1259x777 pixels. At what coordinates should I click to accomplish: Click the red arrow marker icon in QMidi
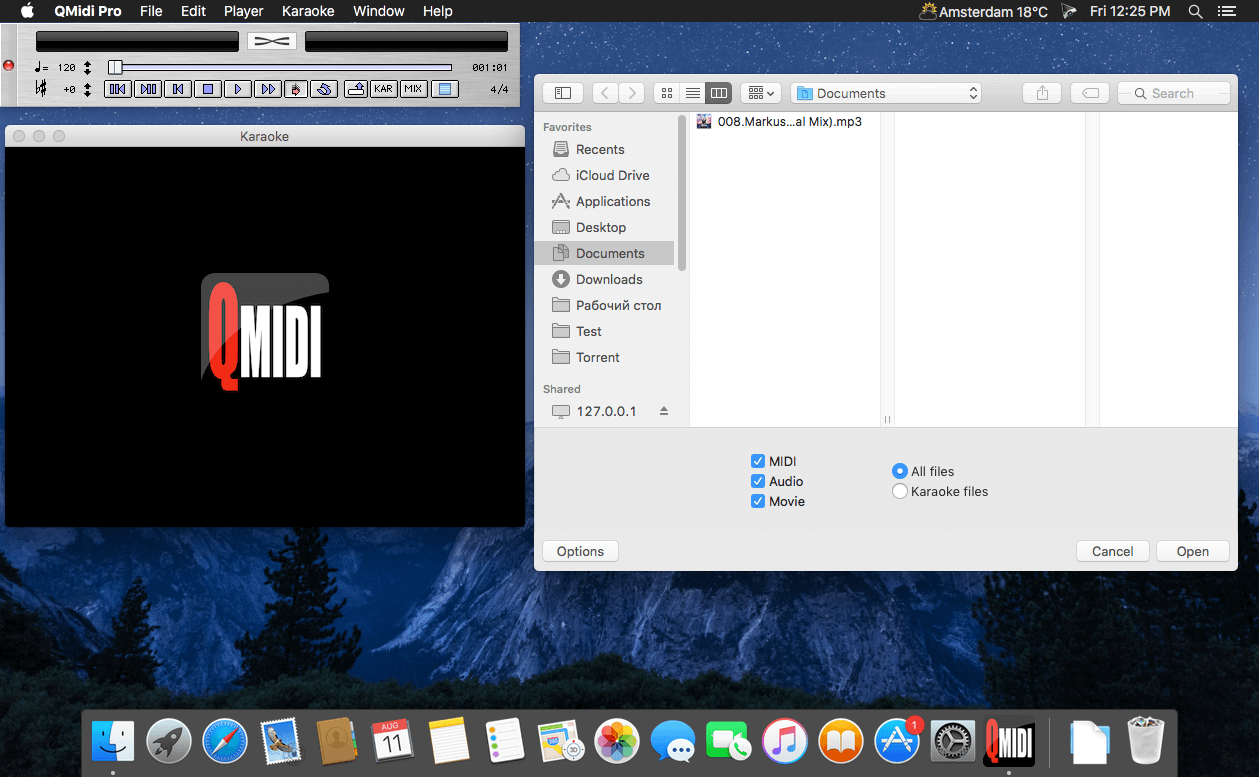click(x=295, y=89)
